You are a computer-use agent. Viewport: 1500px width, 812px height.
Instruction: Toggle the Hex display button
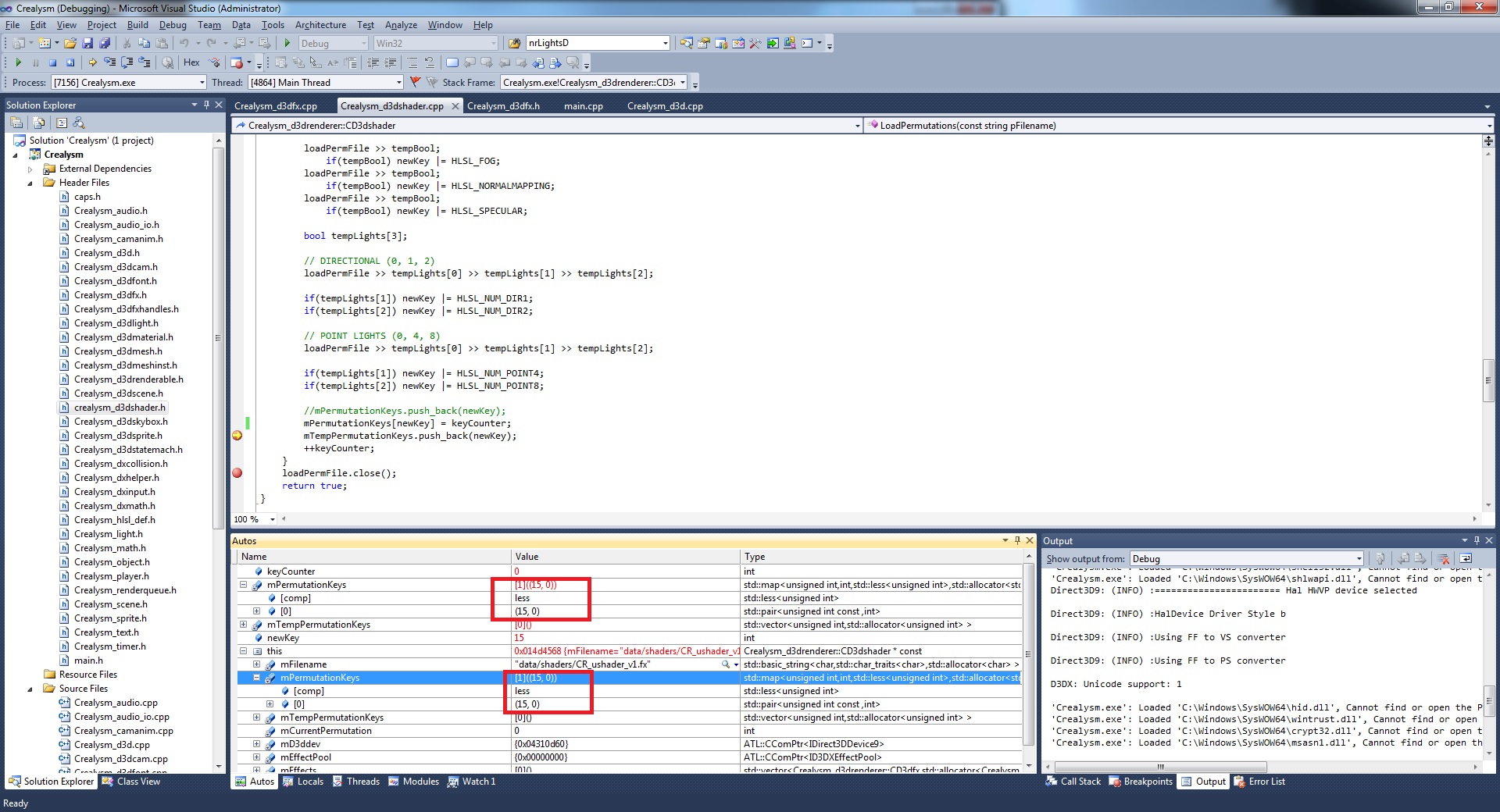pyautogui.click(x=191, y=62)
